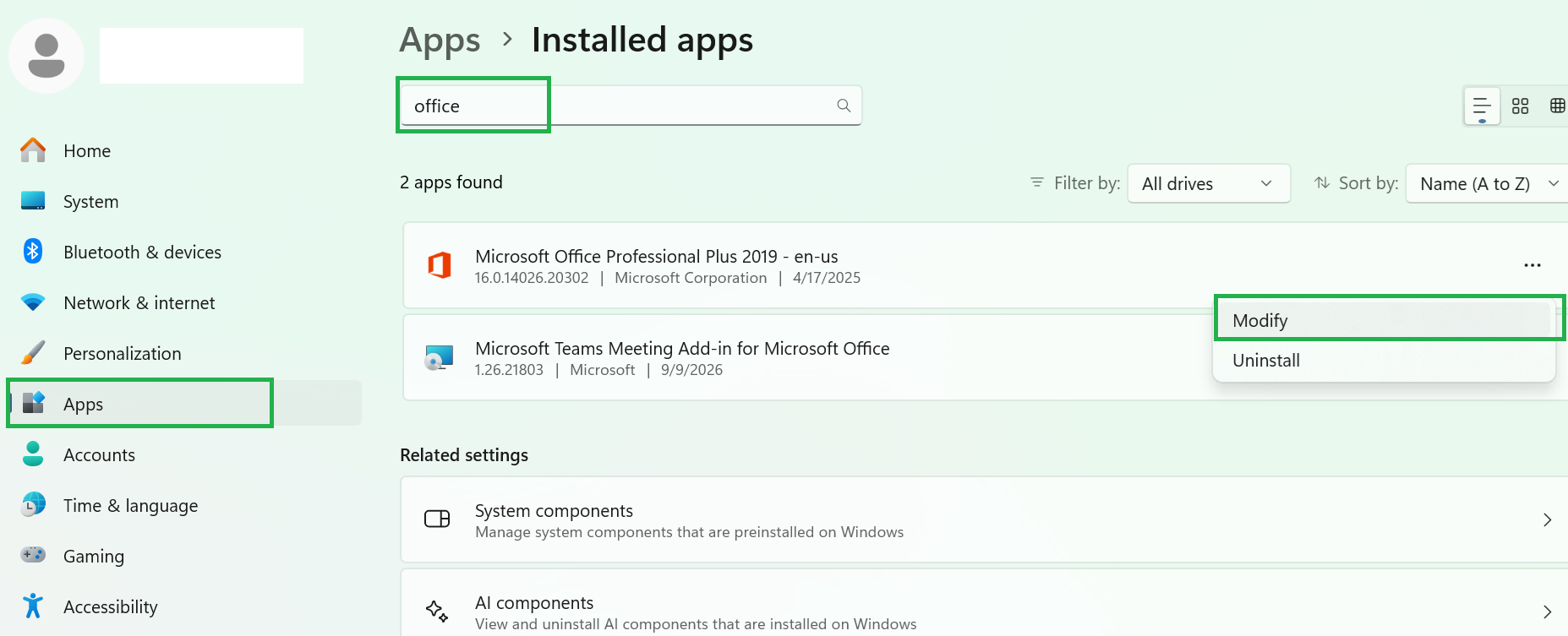The width and height of the screenshot is (1568, 636).
Task: Click the Personalization paintbrush icon
Action: pos(33,353)
